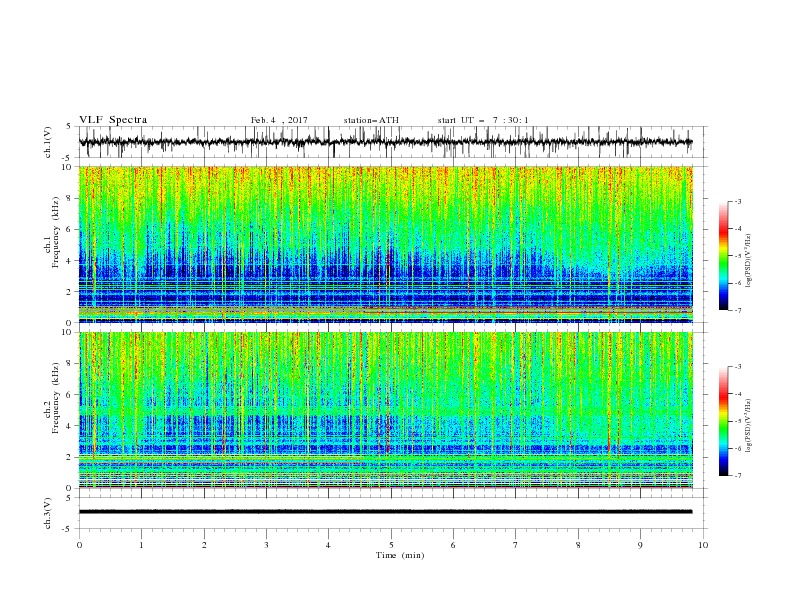Click the "-4" tick on ch.2 colorbar
The width and height of the screenshot is (792, 612).
pos(738,394)
